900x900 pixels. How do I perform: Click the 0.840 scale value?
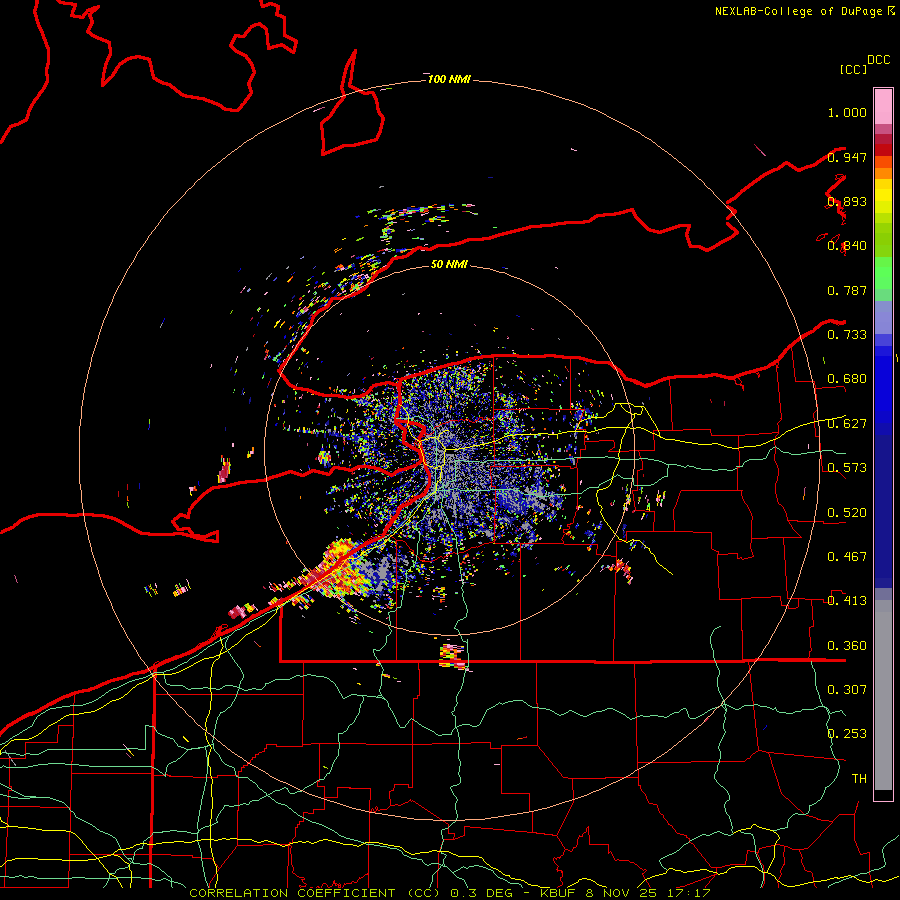[847, 246]
